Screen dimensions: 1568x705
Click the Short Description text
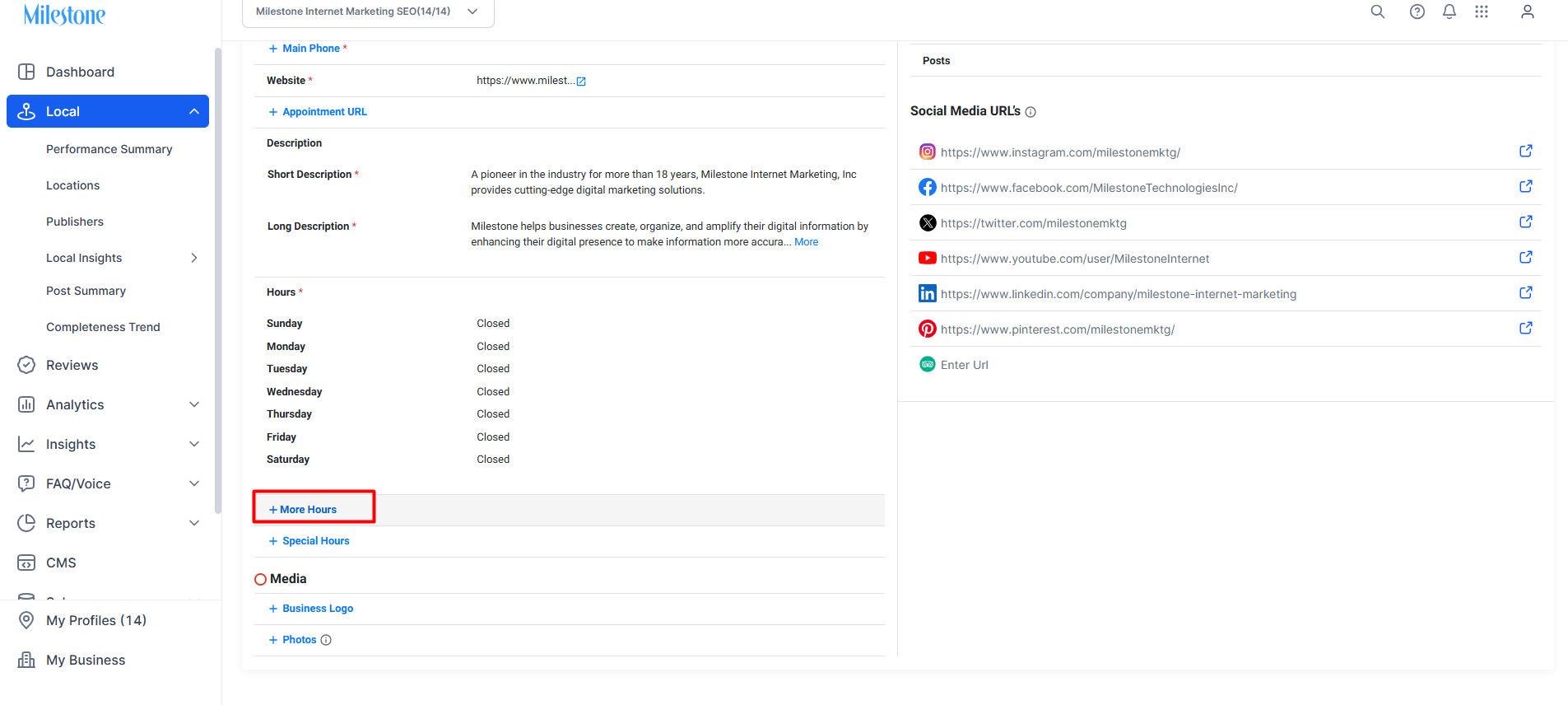coord(663,182)
